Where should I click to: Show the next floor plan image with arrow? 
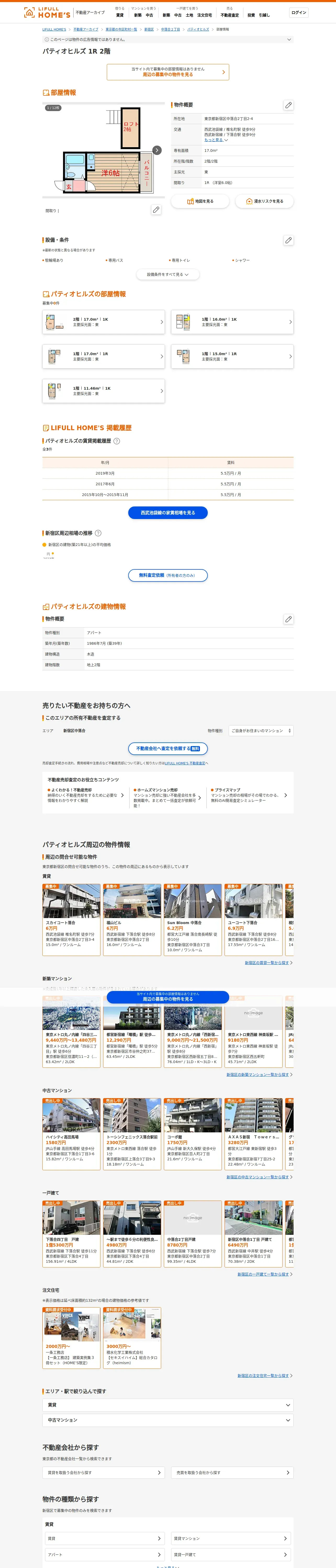click(157, 150)
